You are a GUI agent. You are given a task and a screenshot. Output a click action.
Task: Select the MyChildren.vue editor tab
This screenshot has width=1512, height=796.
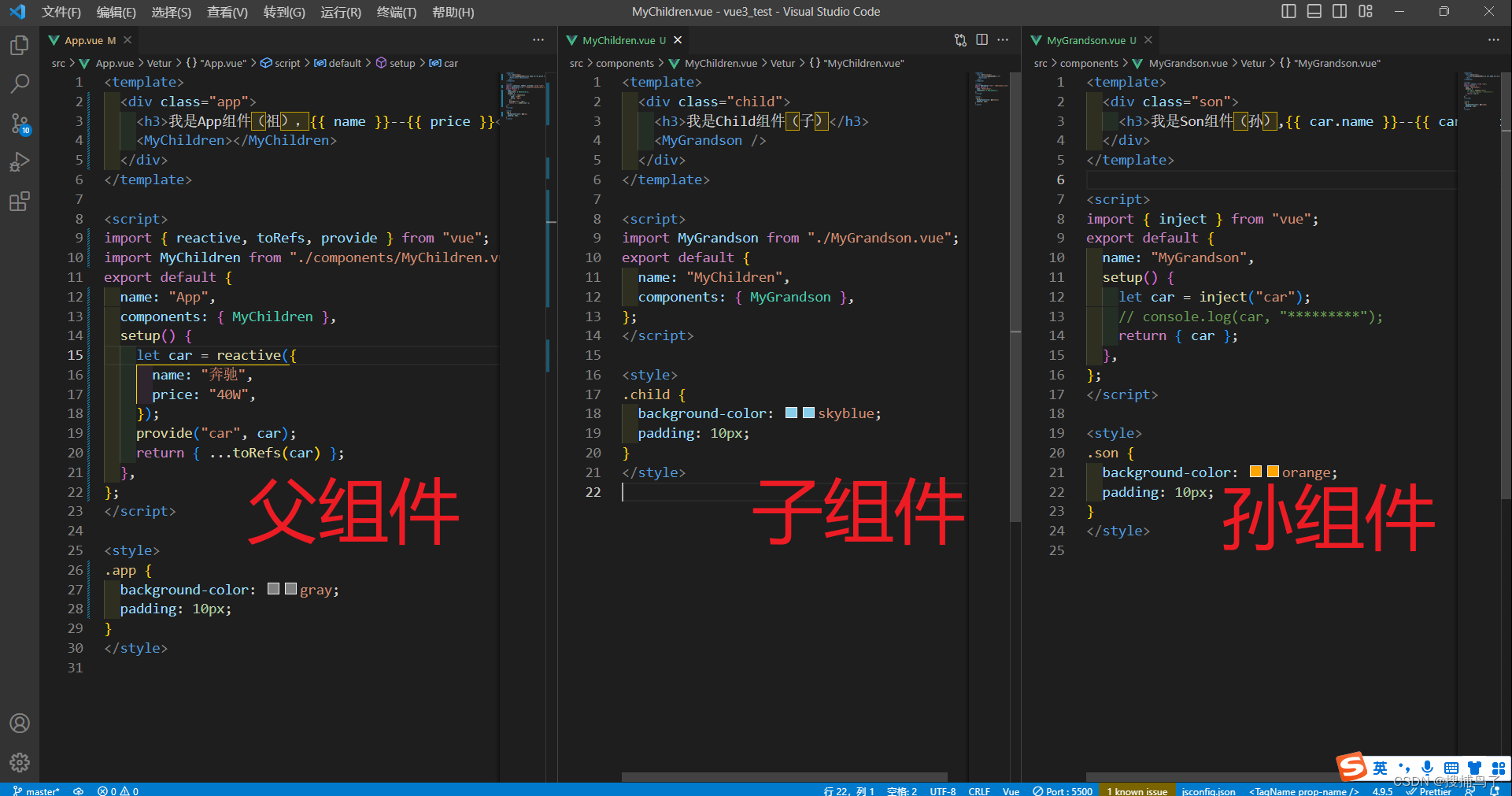624,40
